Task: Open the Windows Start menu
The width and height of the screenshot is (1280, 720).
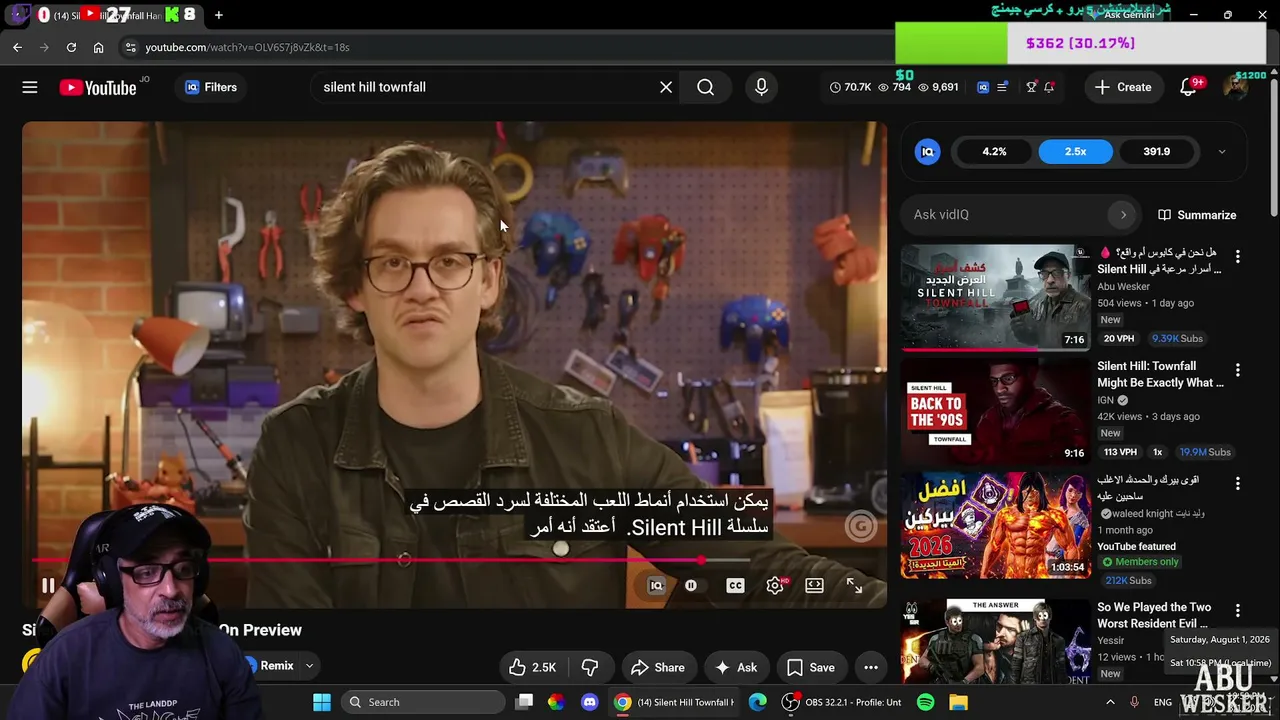Action: [x=322, y=702]
